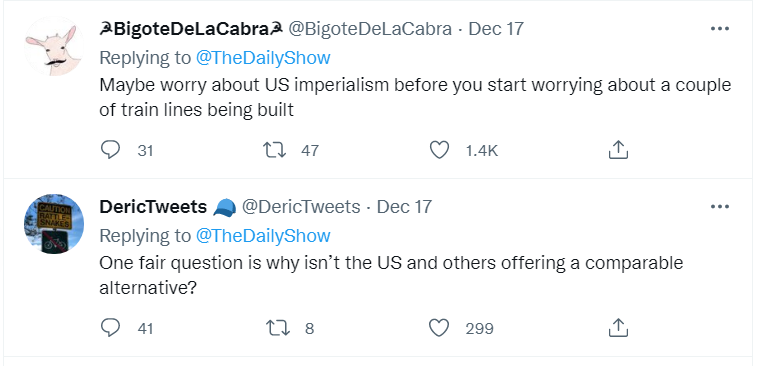Open @TheDailyShow link in first reply
The width and height of the screenshot is (759, 366).
tap(263, 58)
